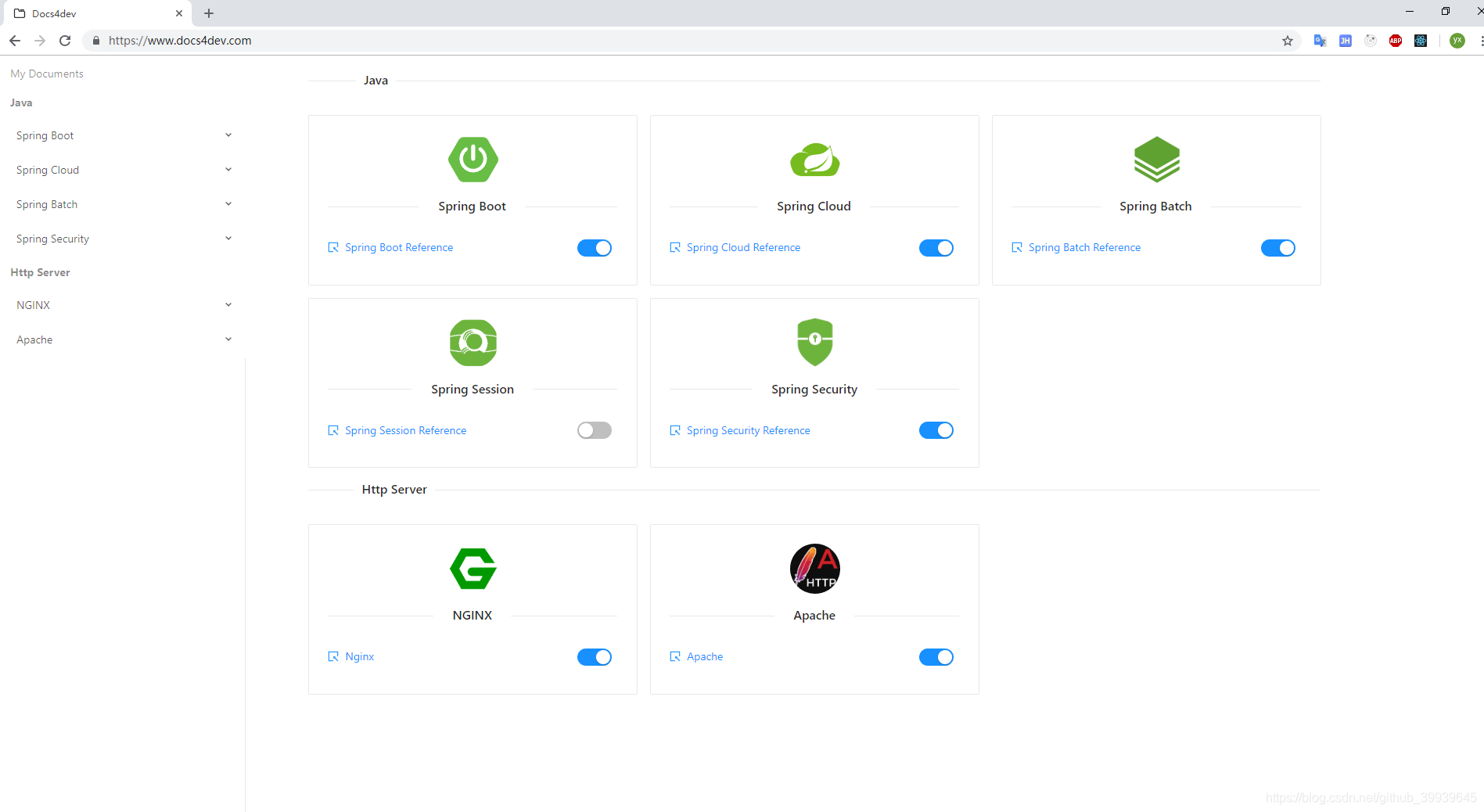Click external link icon beside Spring Boot Reference
Viewport: 1484px width, 812px height.
(x=333, y=247)
